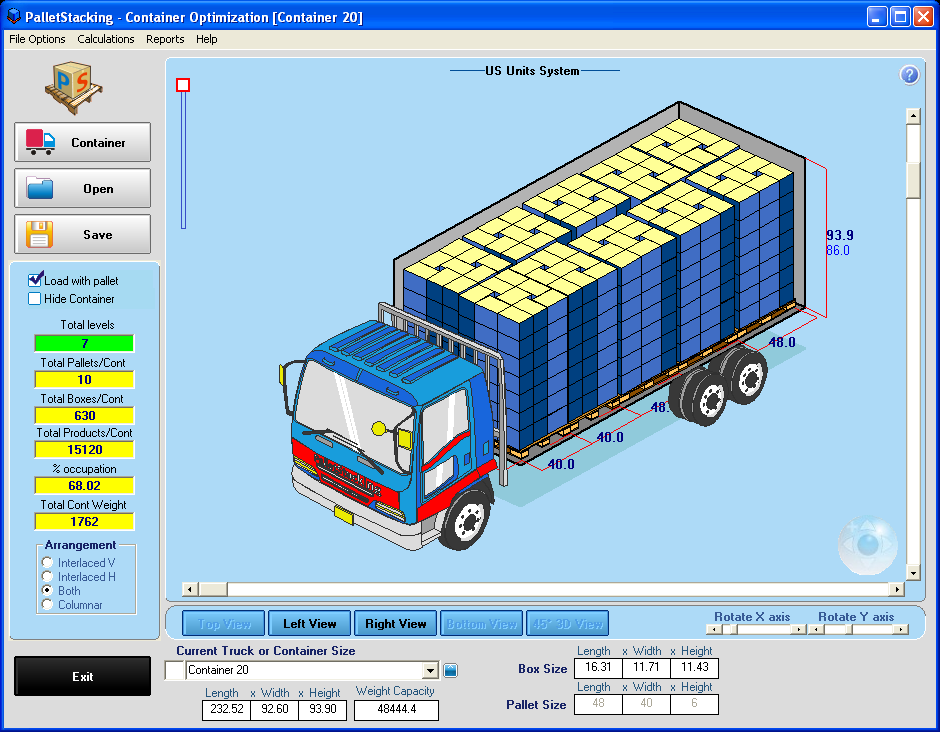
Task: Click the white swatch box beside container dropdown
Action: (x=174, y=670)
